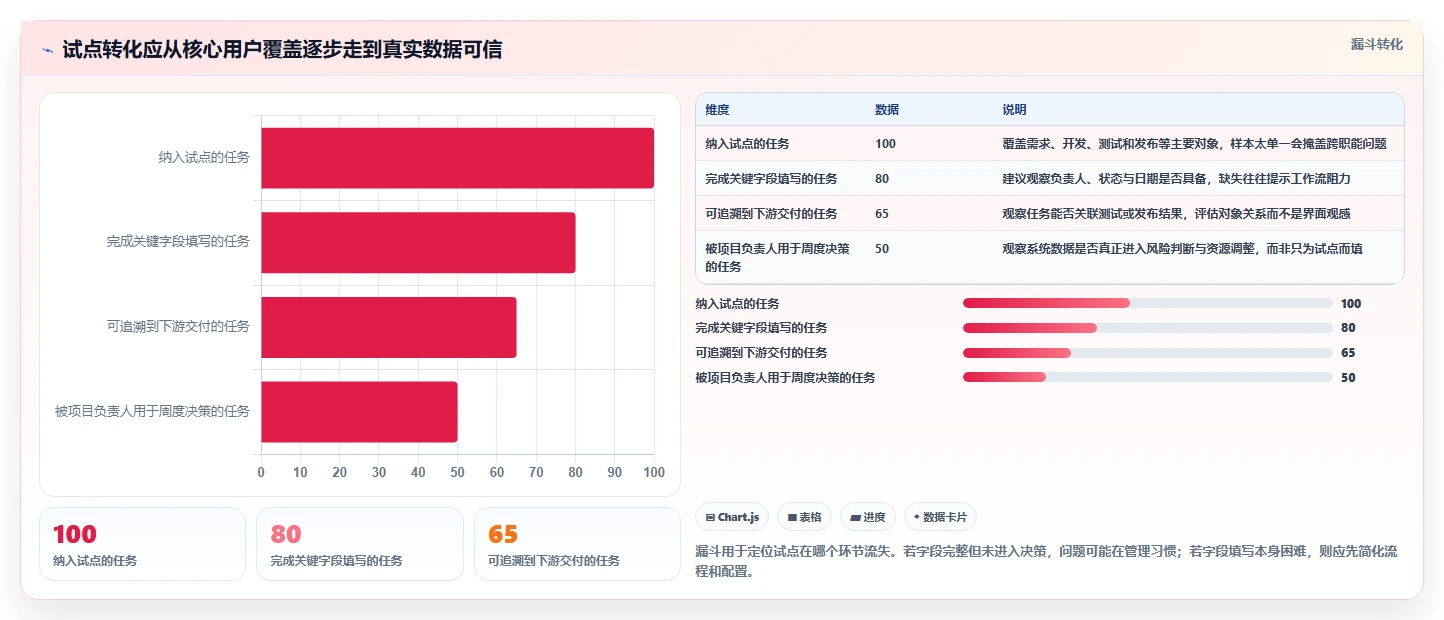Click the 可追溯到下游交付的任务 chart bar

[x=389, y=327]
